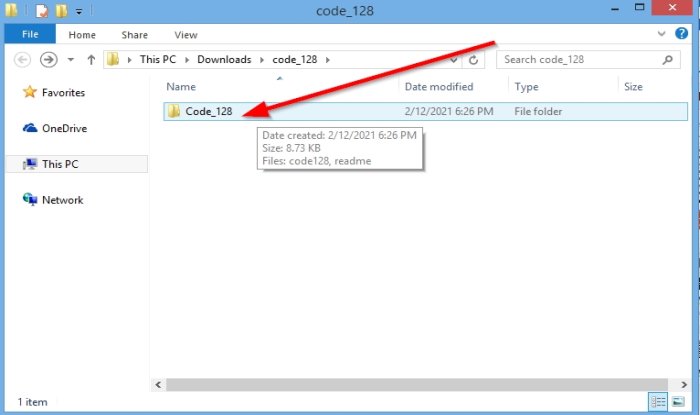Select code_128 in the address path
Image resolution: width=700 pixels, height=415 pixels.
pyautogui.click(x=295, y=59)
